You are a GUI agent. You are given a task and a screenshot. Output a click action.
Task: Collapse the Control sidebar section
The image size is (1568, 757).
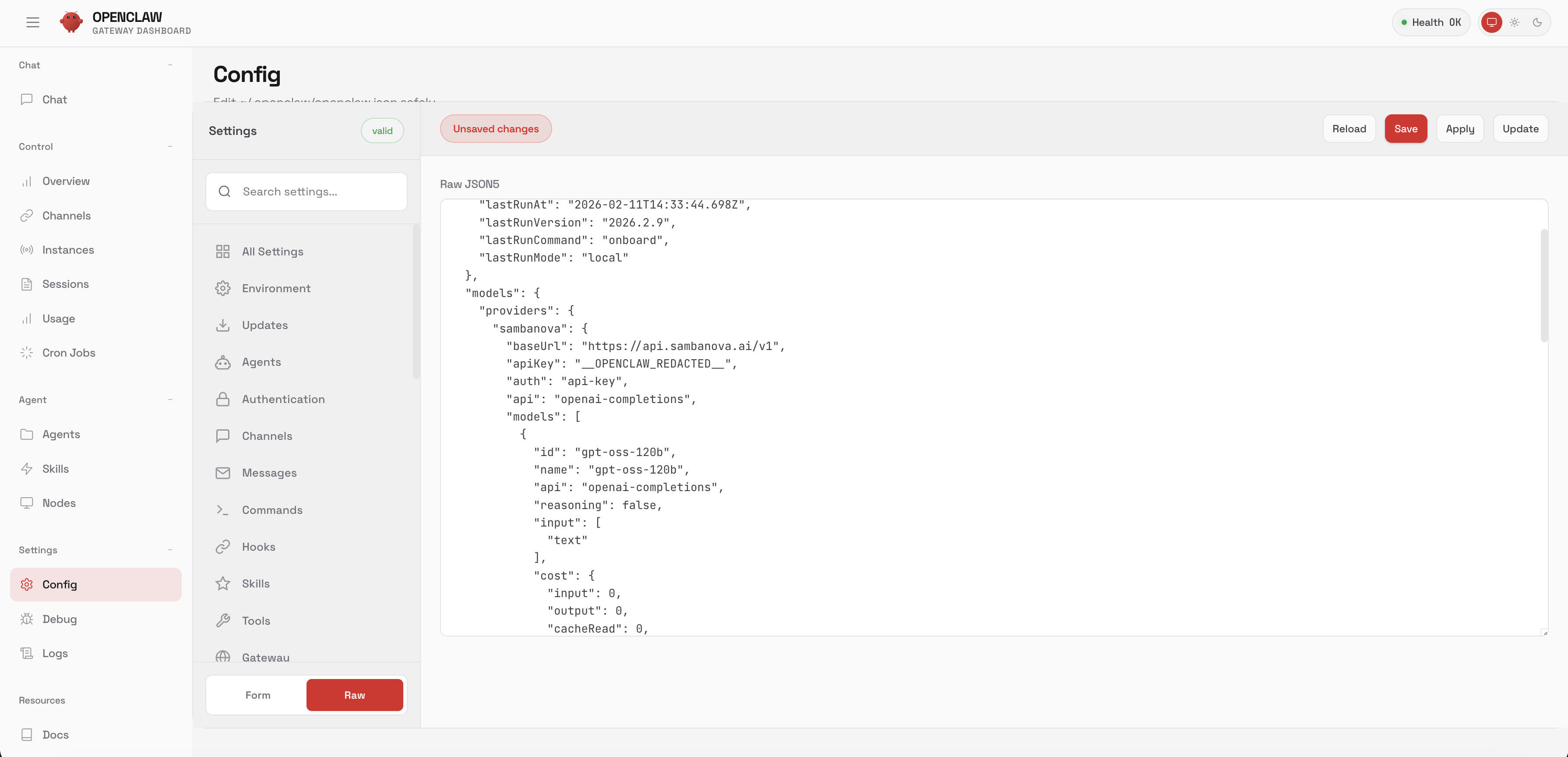pos(170,146)
